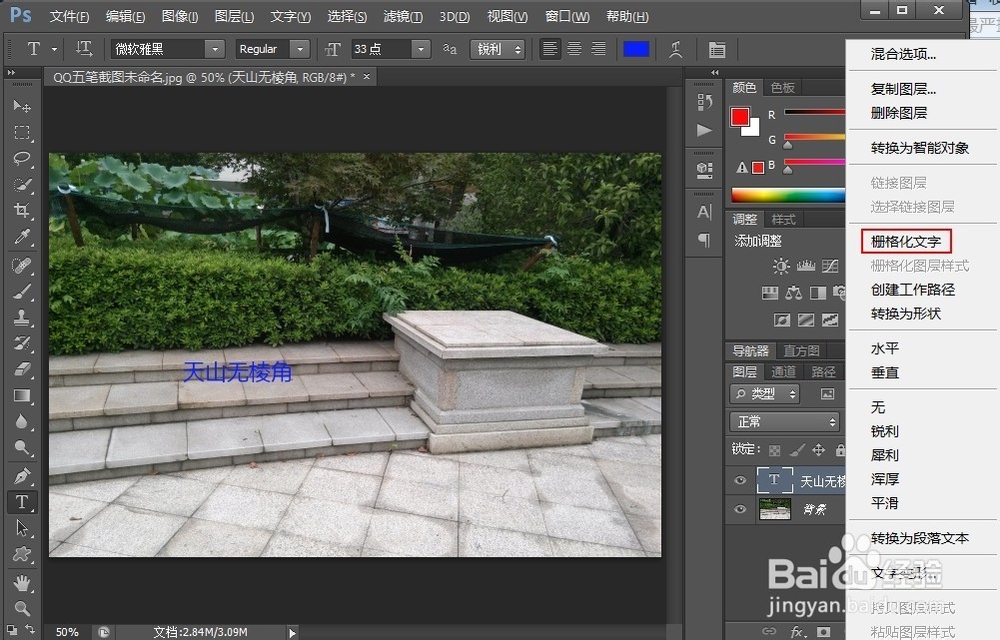
Task: Collapse the right panels with double-arrow
Action: pyautogui.click(x=714, y=73)
